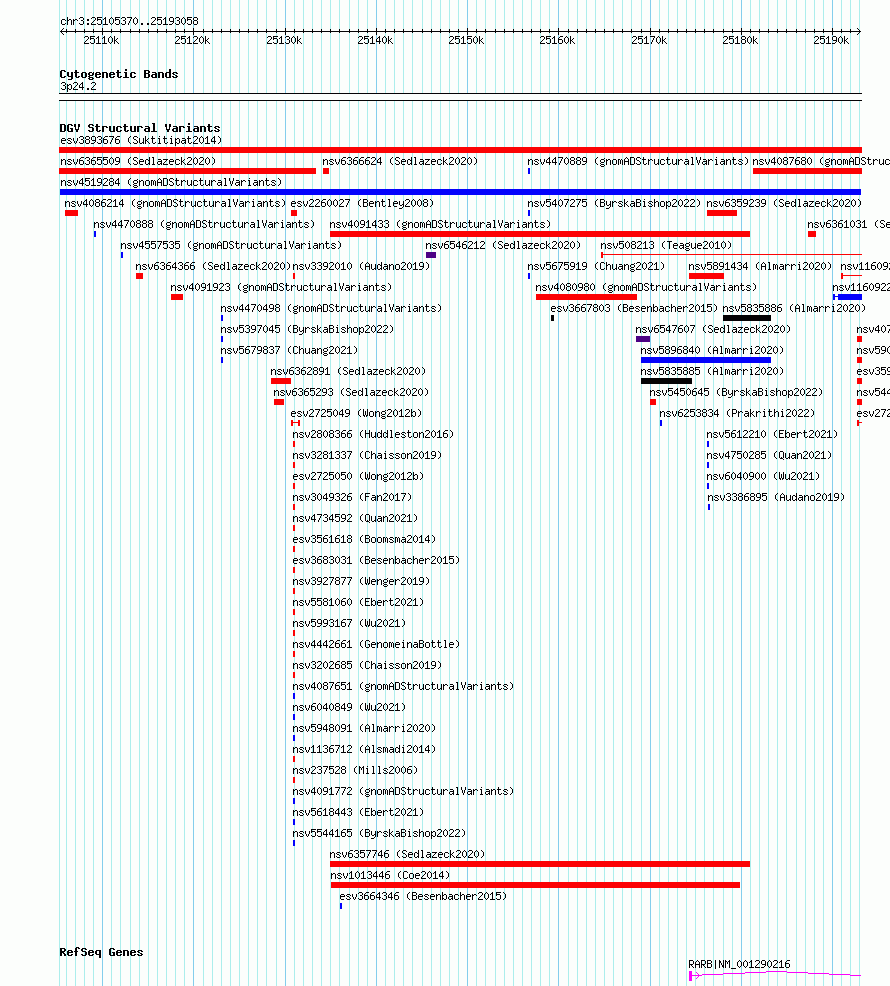
Task: Select nsv5835886 (Almarri2020) label
Action: click(x=794, y=309)
